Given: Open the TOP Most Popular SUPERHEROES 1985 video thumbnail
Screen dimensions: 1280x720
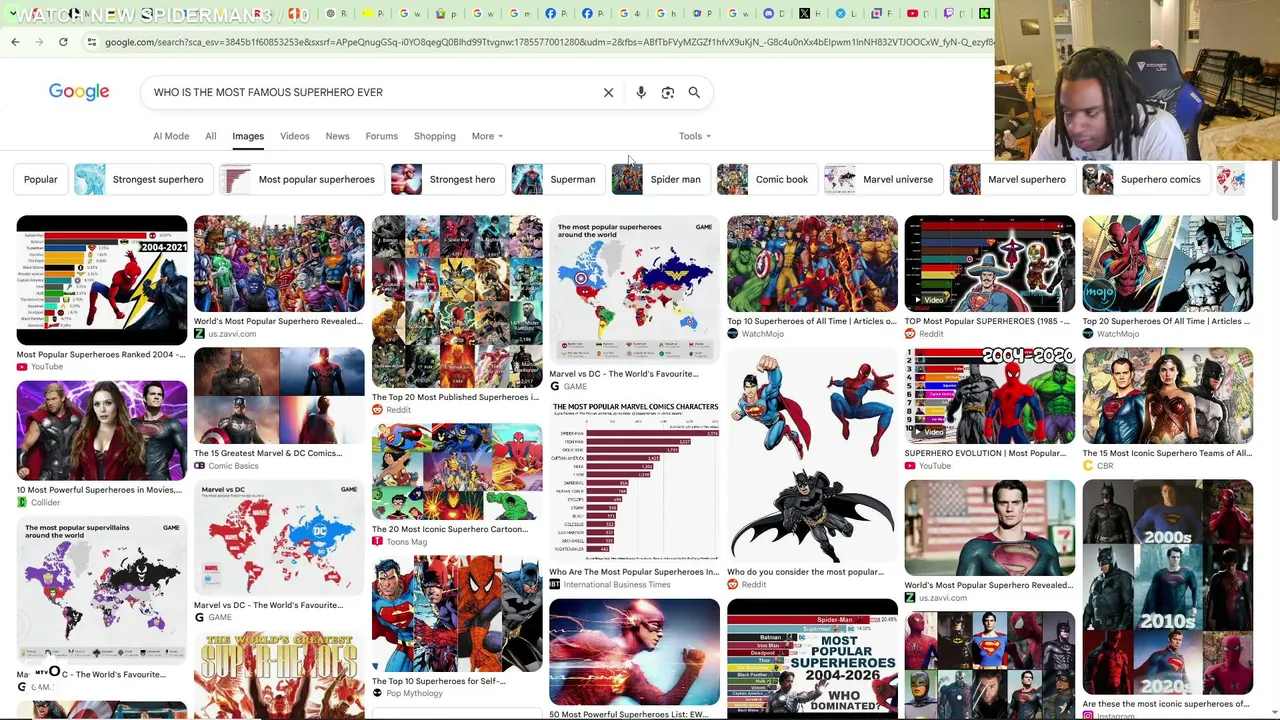Looking at the screenshot, I should (x=990, y=264).
